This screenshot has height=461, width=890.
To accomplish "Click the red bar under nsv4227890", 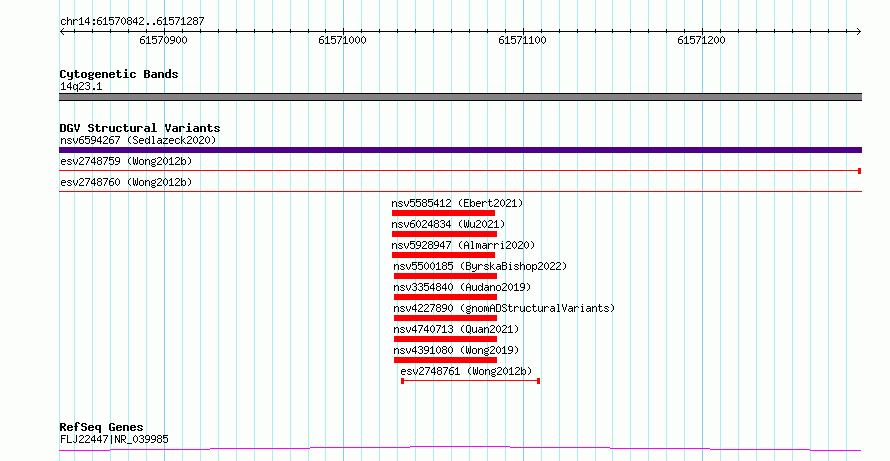I will [x=446, y=318].
